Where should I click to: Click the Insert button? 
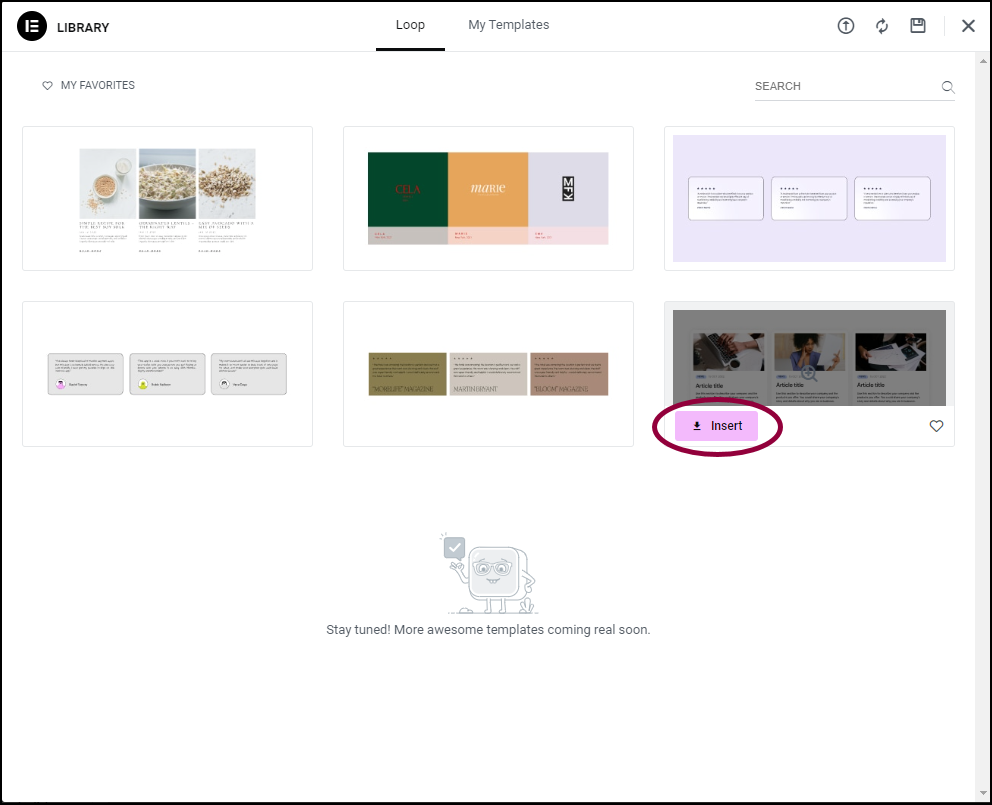716,426
